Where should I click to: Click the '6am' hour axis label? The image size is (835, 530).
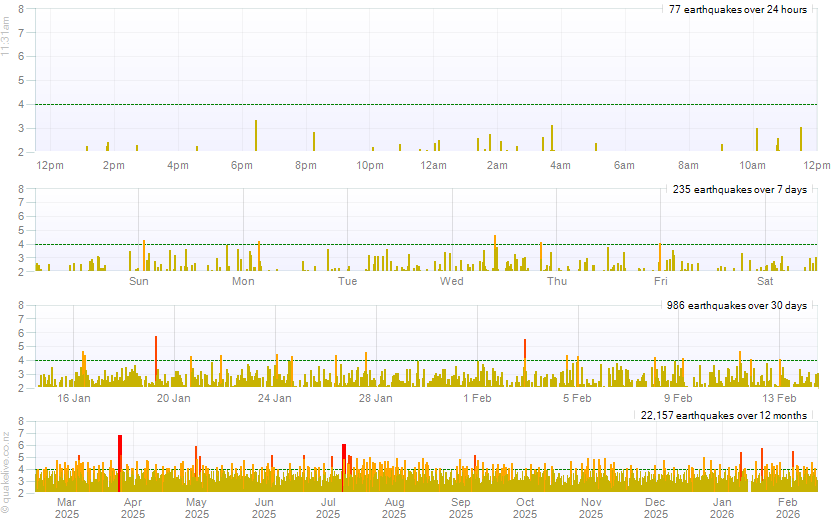(624, 165)
